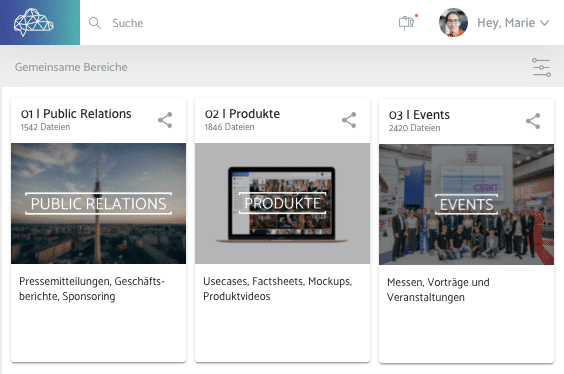564x374 pixels.
Task: Open the Events group photo thumbnail
Action: (467, 205)
